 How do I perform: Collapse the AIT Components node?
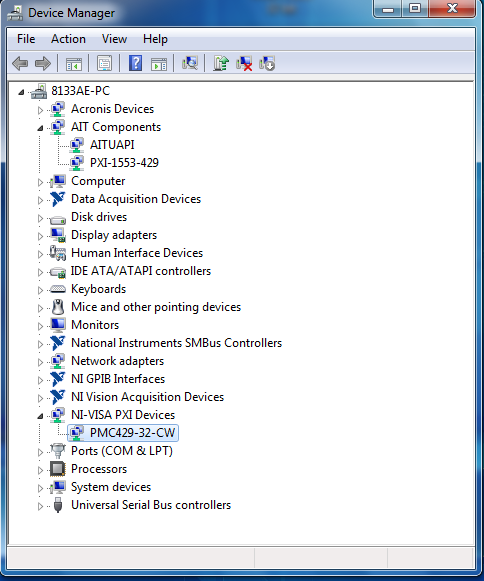tap(40, 128)
